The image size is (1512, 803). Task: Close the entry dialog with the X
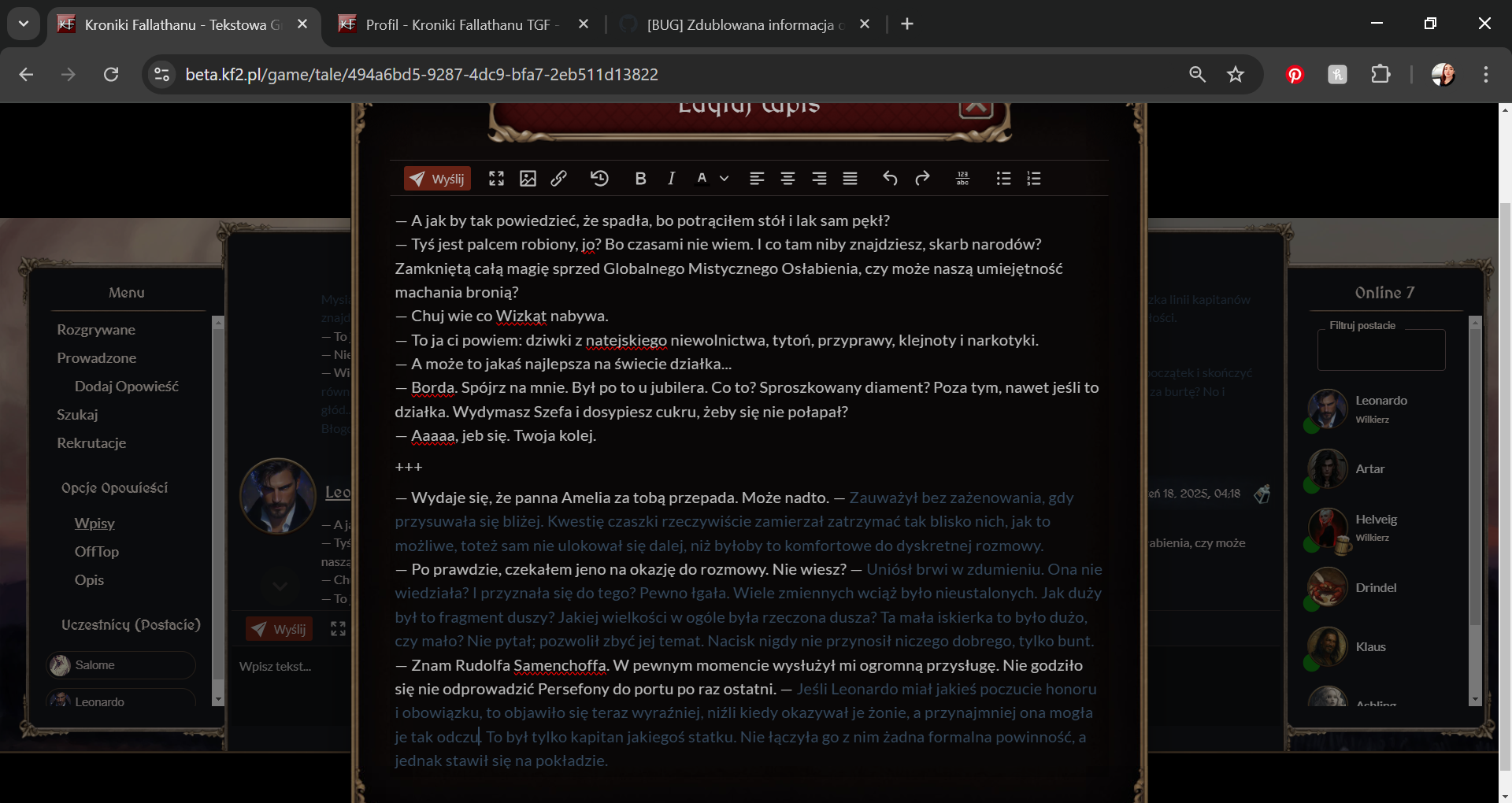[x=976, y=109]
